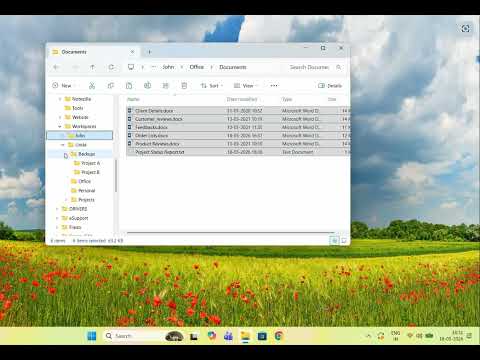Open the Project B folder in tree
The width and height of the screenshot is (480, 360).
[90, 172]
